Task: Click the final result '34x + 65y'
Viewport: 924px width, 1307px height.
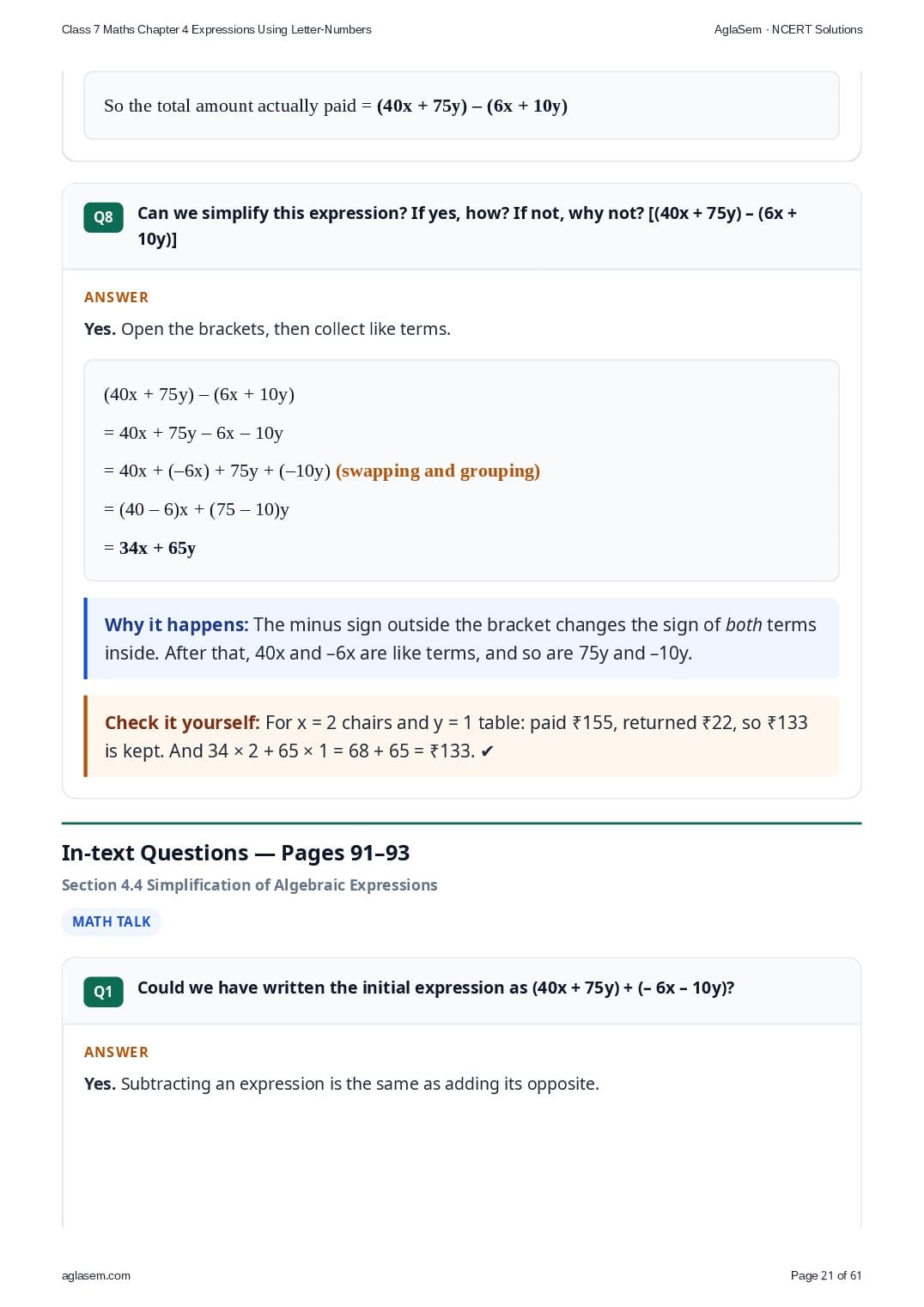Action: [x=157, y=548]
